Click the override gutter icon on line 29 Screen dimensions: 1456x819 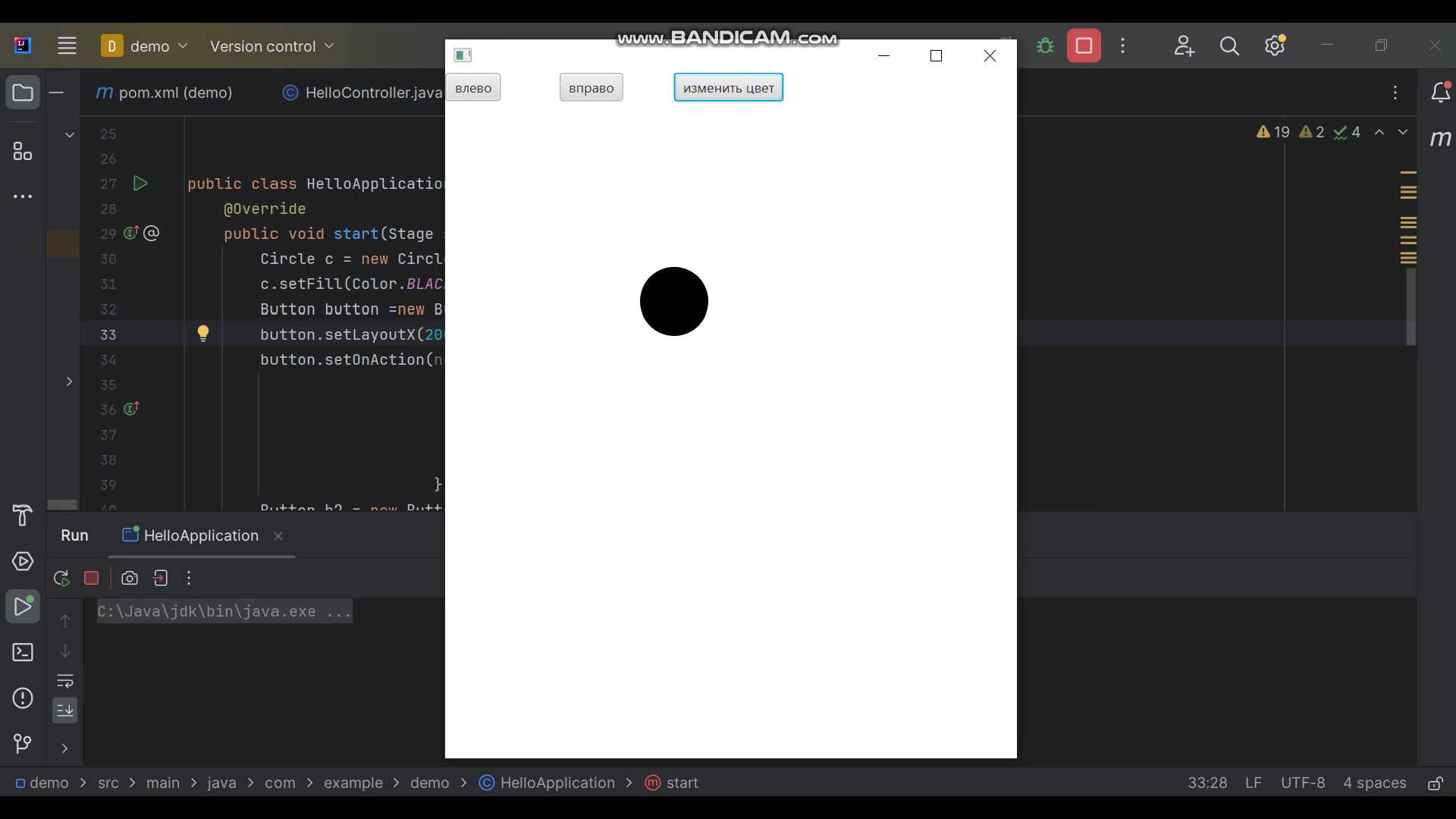131,233
